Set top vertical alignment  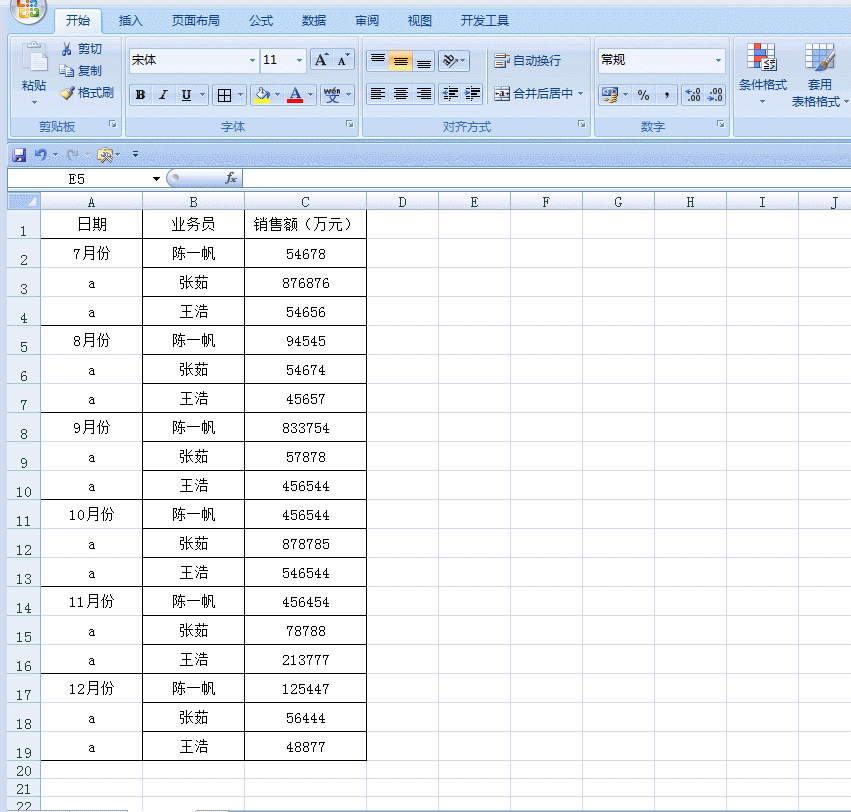pos(378,60)
